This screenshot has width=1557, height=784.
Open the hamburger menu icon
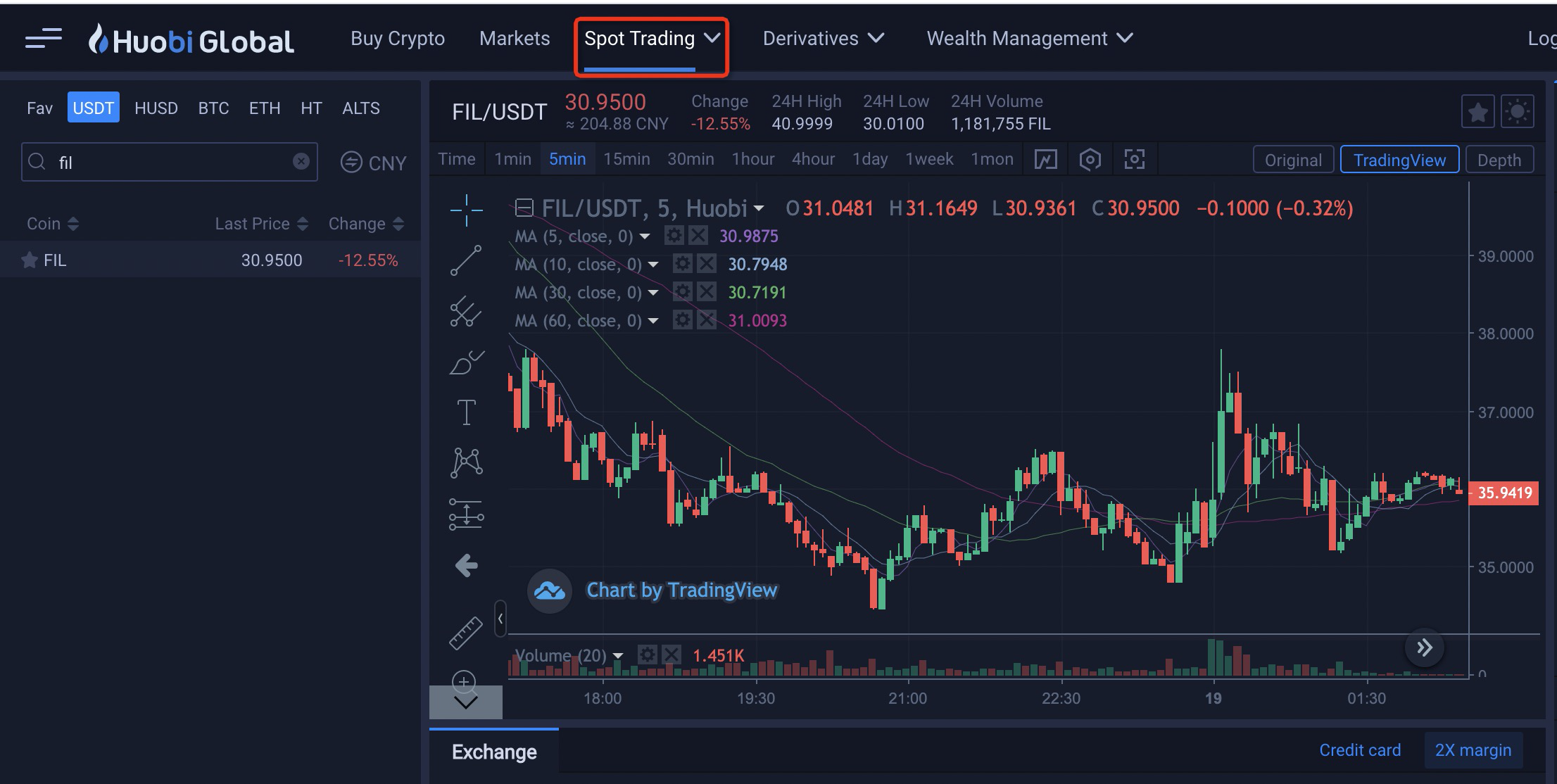pyautogui.click(x=44, y=39)
